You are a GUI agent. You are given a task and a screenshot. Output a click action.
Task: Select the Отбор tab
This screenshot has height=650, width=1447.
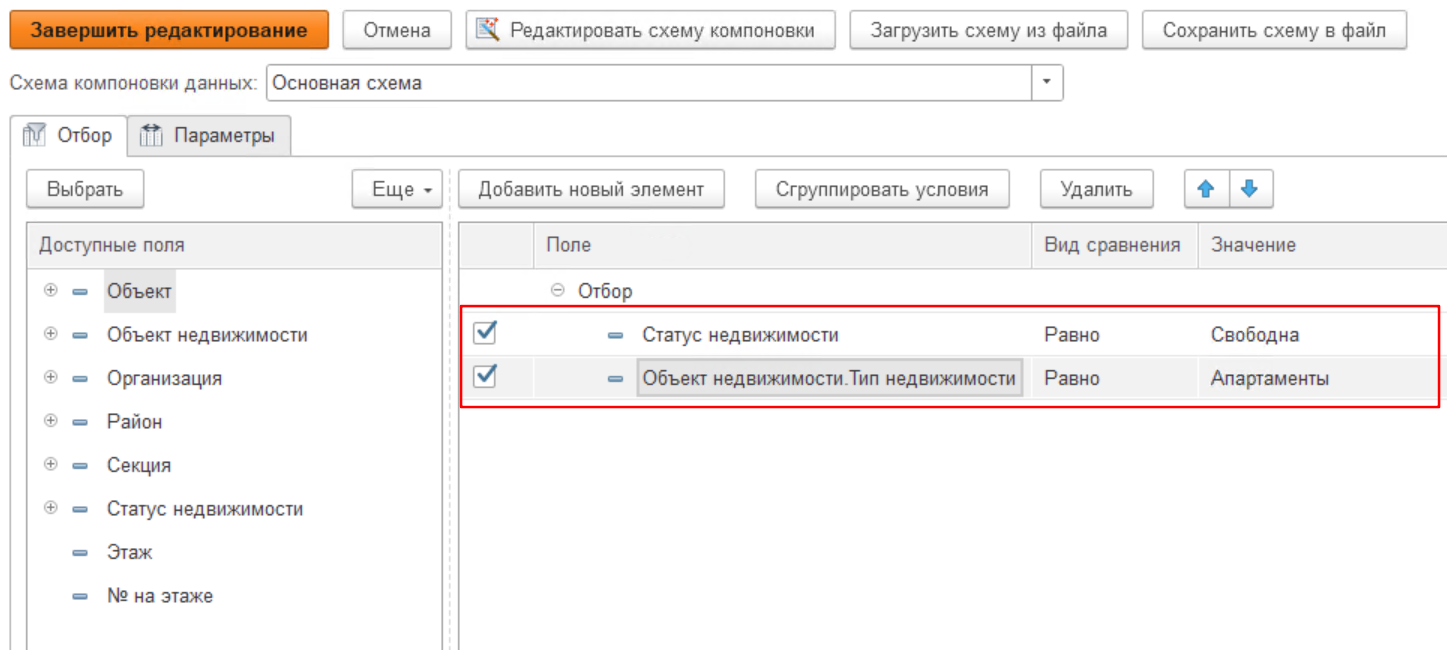coord(69,136)
